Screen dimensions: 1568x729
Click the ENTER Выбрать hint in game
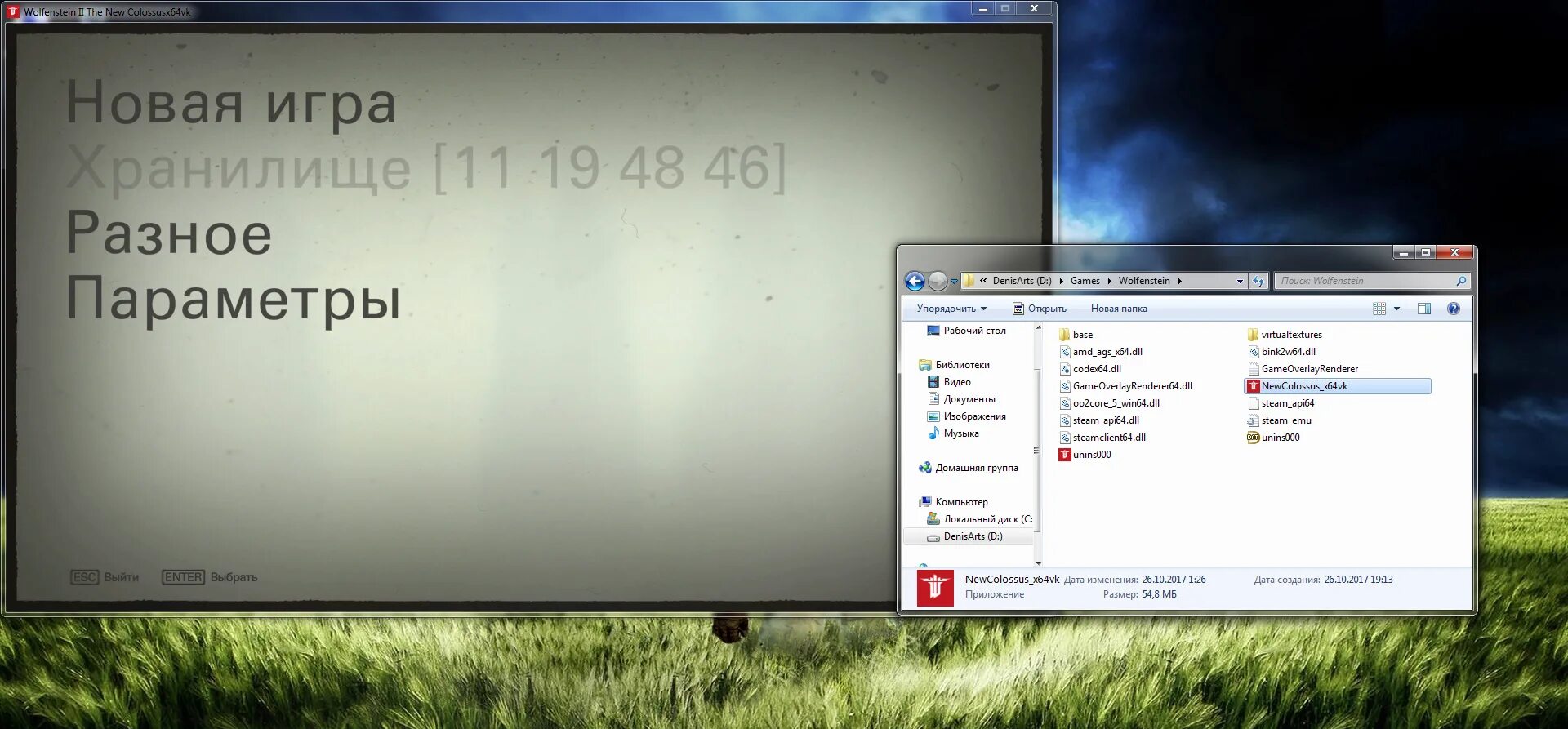pyautogui.click(x=210, y=577)
